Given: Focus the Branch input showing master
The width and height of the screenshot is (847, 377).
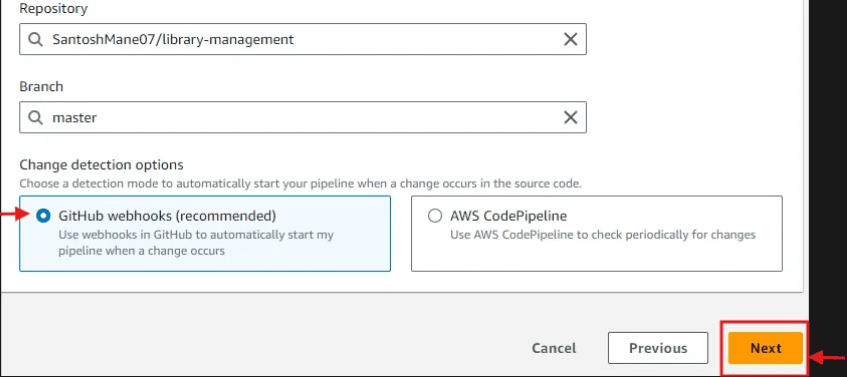Looking at the screenshot, I should [303, 117].
